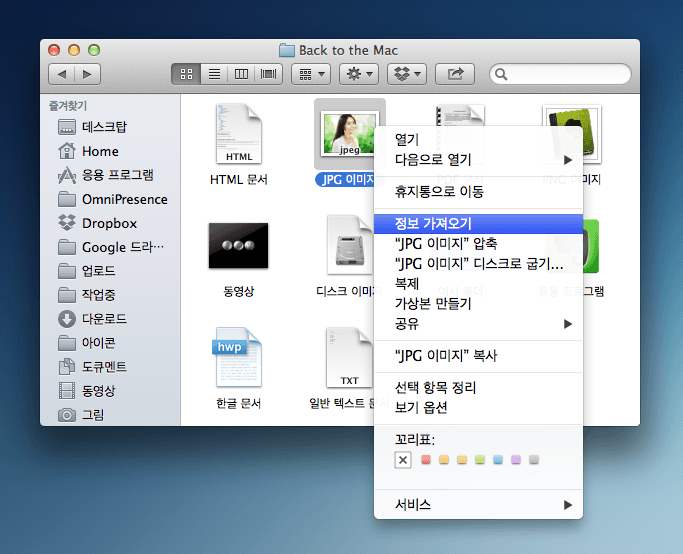Choose "JPG 이미지" 압축 menu item
This screenshot has width=683, height=554.
[478, 243]
